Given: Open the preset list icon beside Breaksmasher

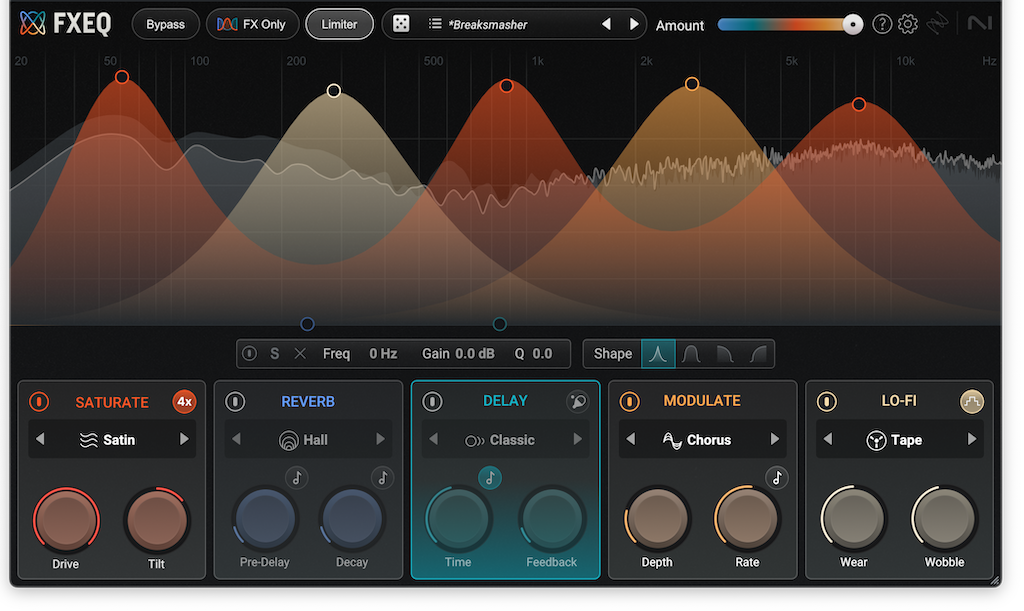Looking at the screenshot, I should 435,24.
